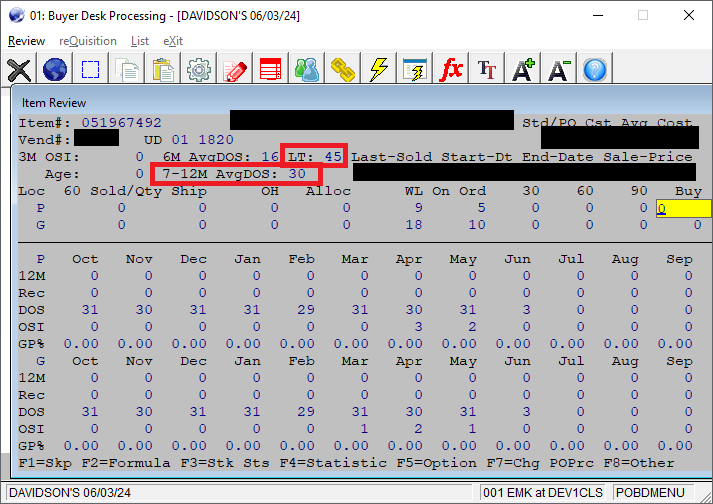Screen dimensions: 713x504
Task: Click F3=Stk Sts function key label
Action: click(225, 463)
